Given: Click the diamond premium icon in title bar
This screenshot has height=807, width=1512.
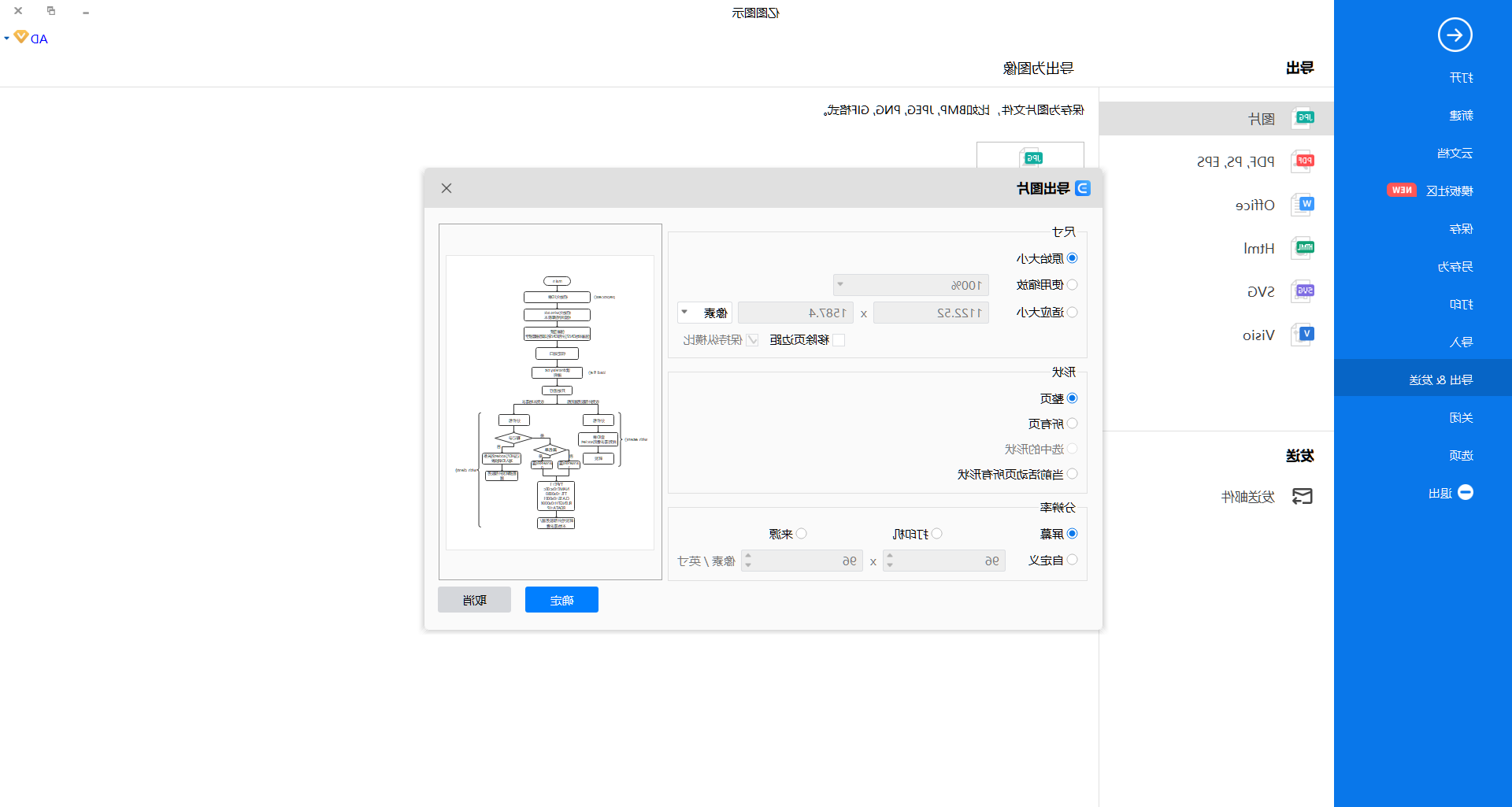Looking at the screenshot, I should (x=21, y=37).
